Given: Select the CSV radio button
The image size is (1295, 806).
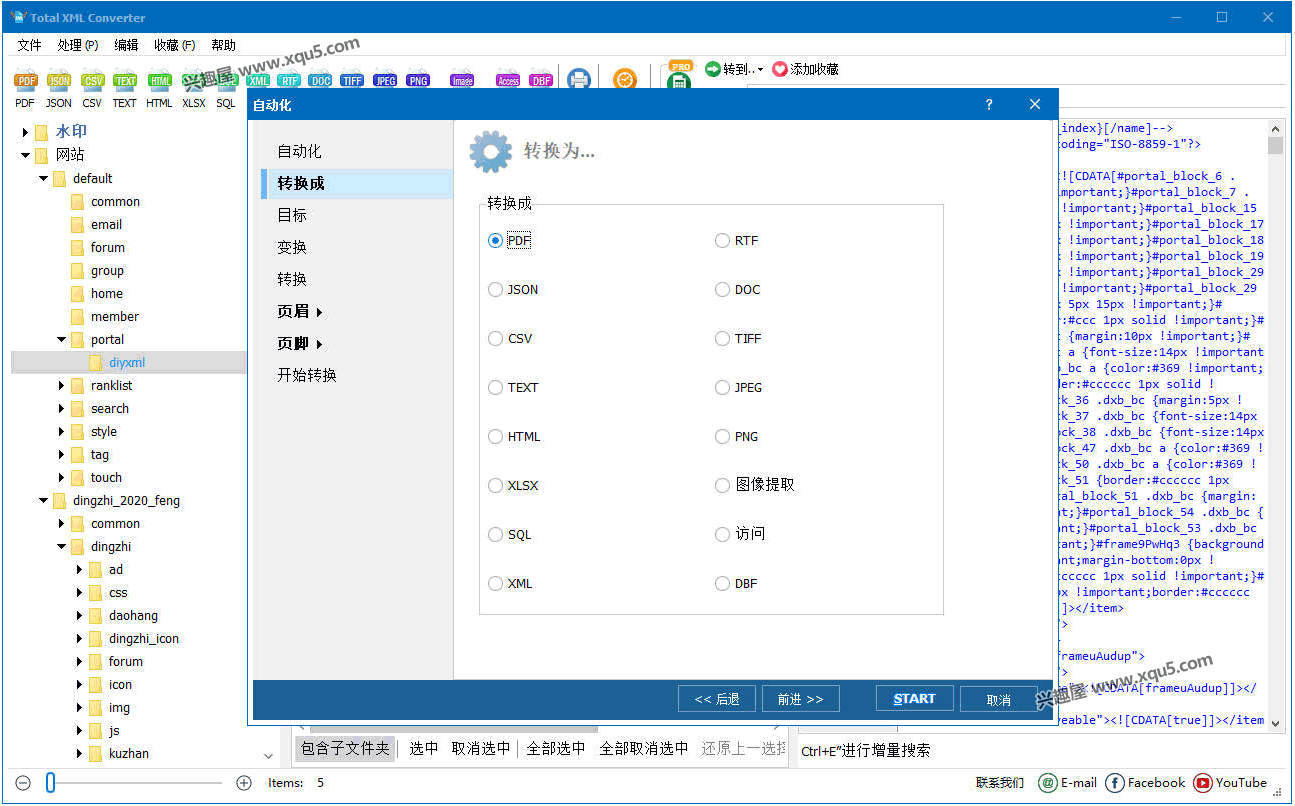Looking at the screenshot, I should click(495, 339).
